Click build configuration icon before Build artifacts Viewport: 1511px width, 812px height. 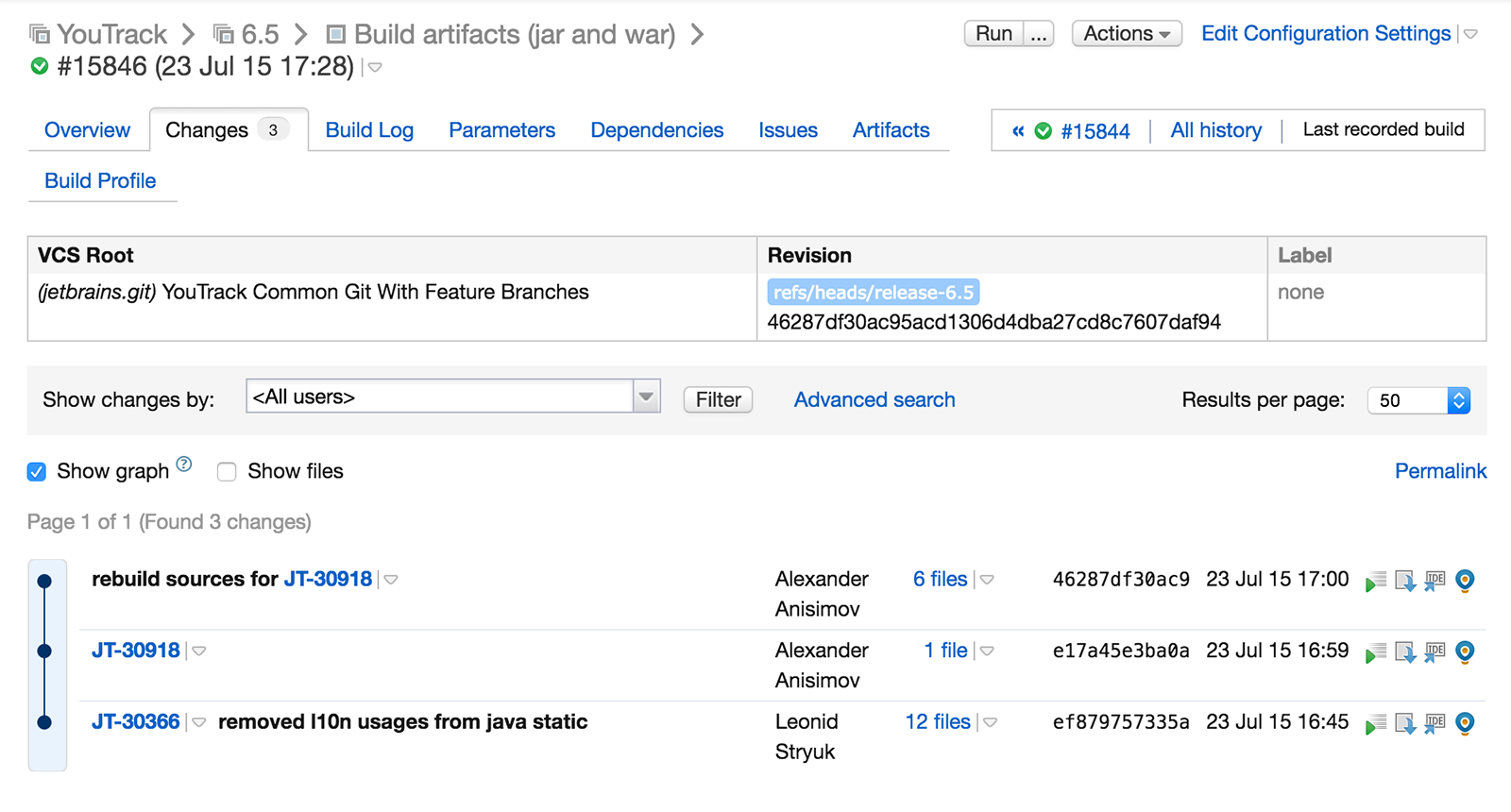click(335, 35)
